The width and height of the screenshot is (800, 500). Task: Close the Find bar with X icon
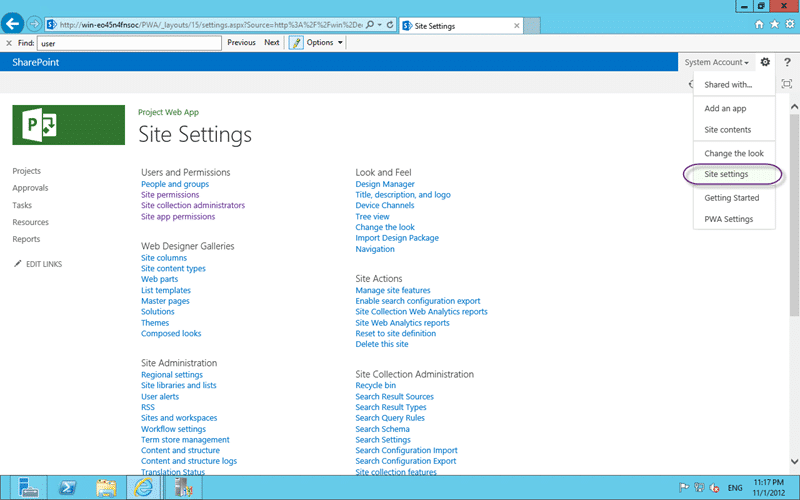pyautogui.click(x=8, y=43)
